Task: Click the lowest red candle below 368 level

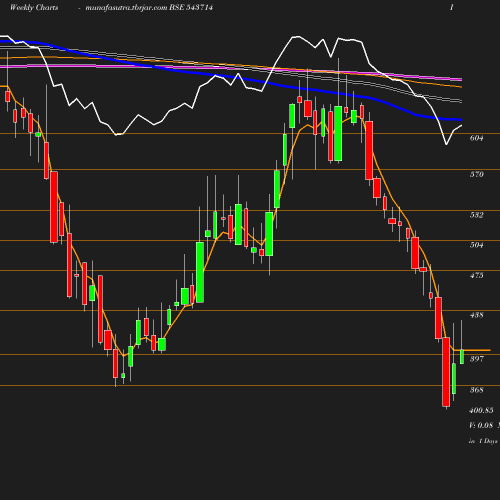Action: pyautogui.click(x=446, y=372)
